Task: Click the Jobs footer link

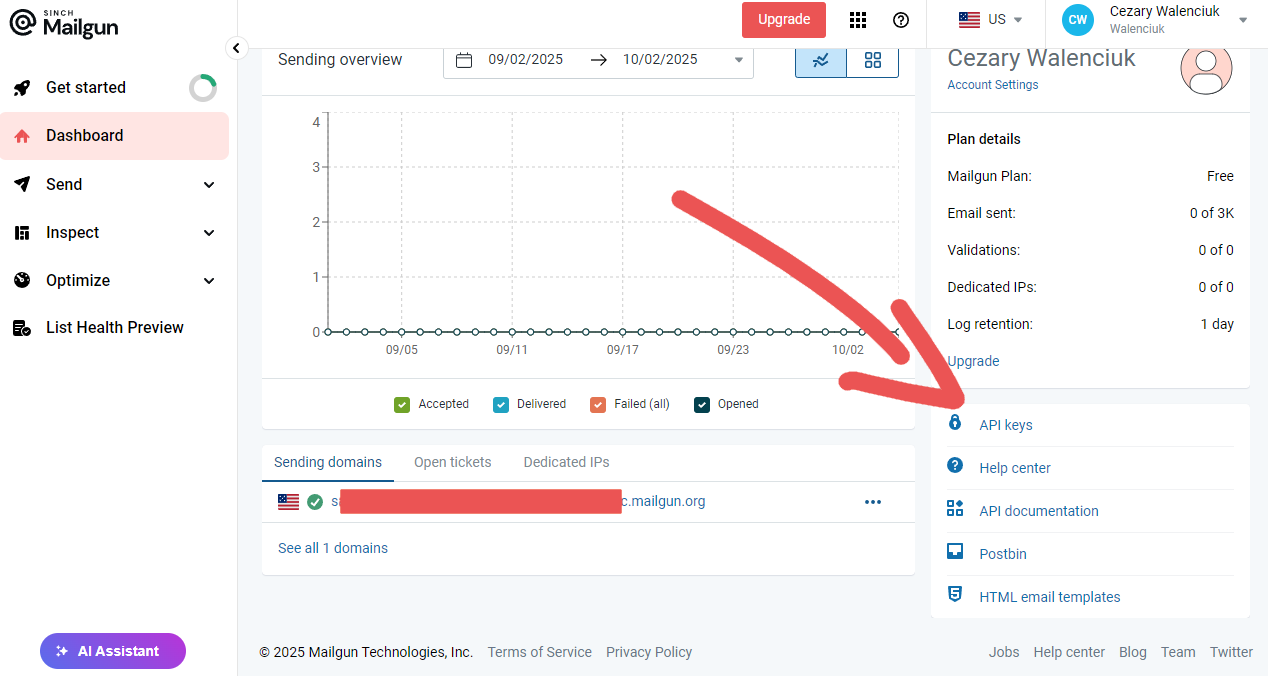Action: point(1004,652)
